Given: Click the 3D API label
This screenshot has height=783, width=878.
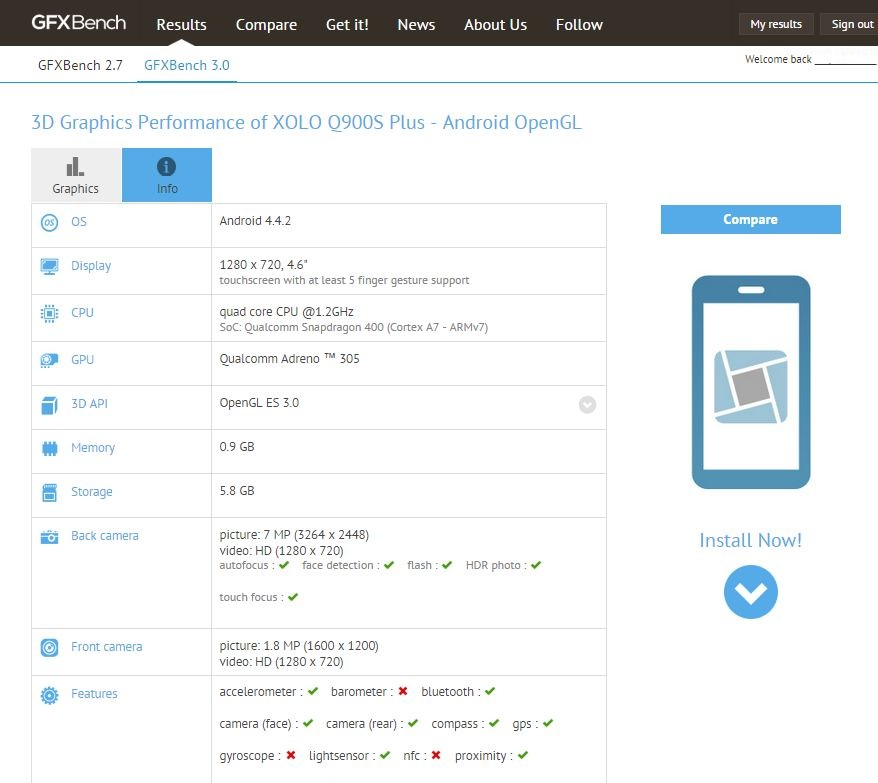Looking at the screenshot, I should (90, 404).
